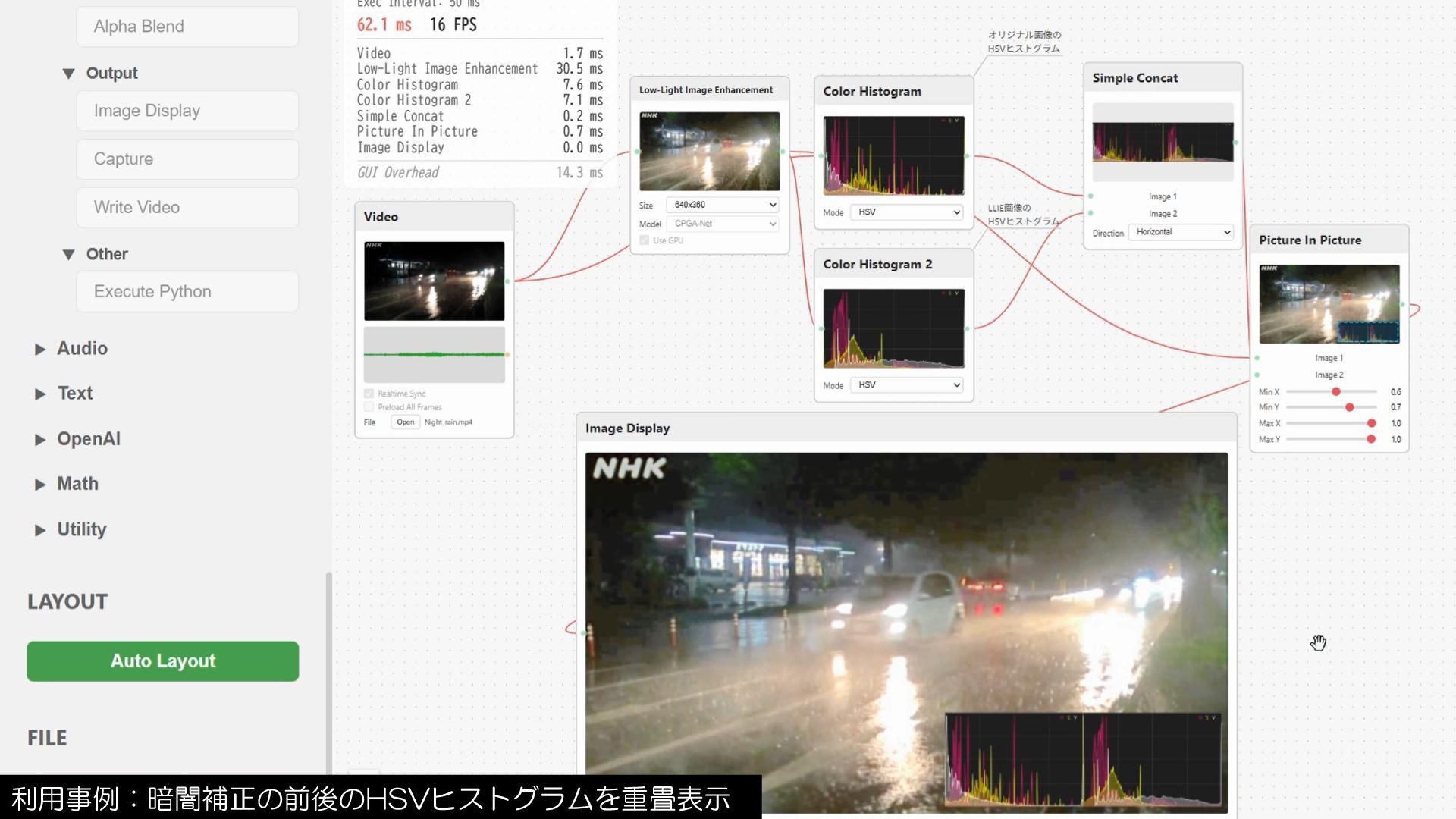The image size is (1456, 819).
Task: Click Picture In Picture Image 2 input port
Action: tap(1257, 375)
